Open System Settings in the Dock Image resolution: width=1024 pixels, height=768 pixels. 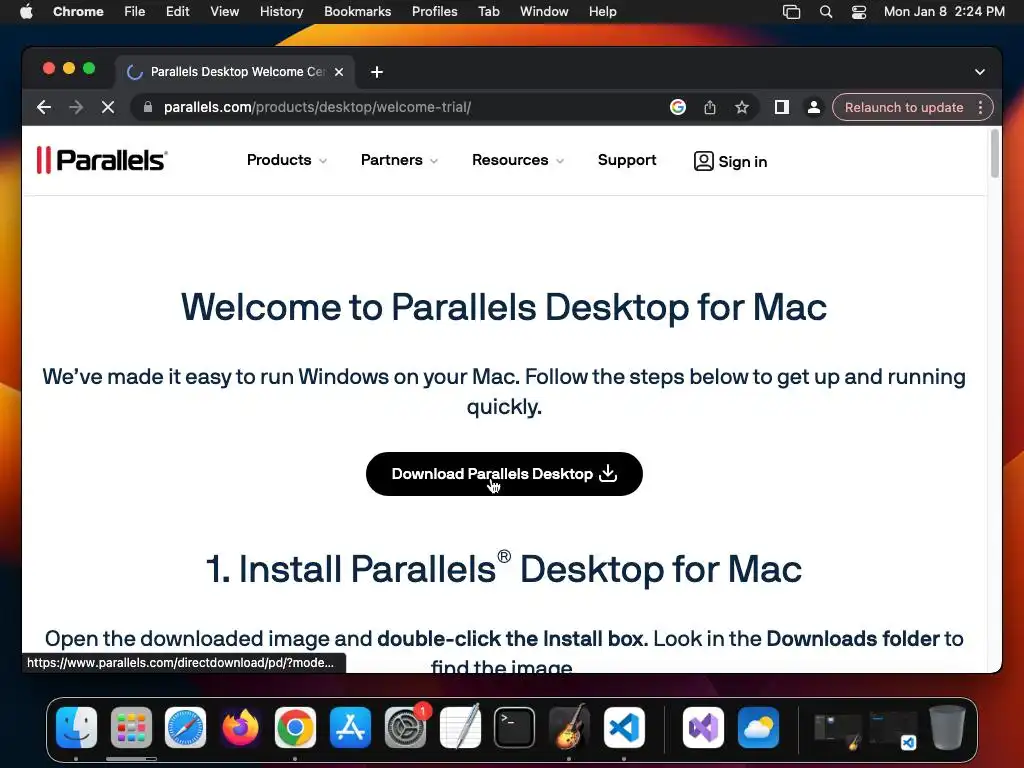click(405, 728)
